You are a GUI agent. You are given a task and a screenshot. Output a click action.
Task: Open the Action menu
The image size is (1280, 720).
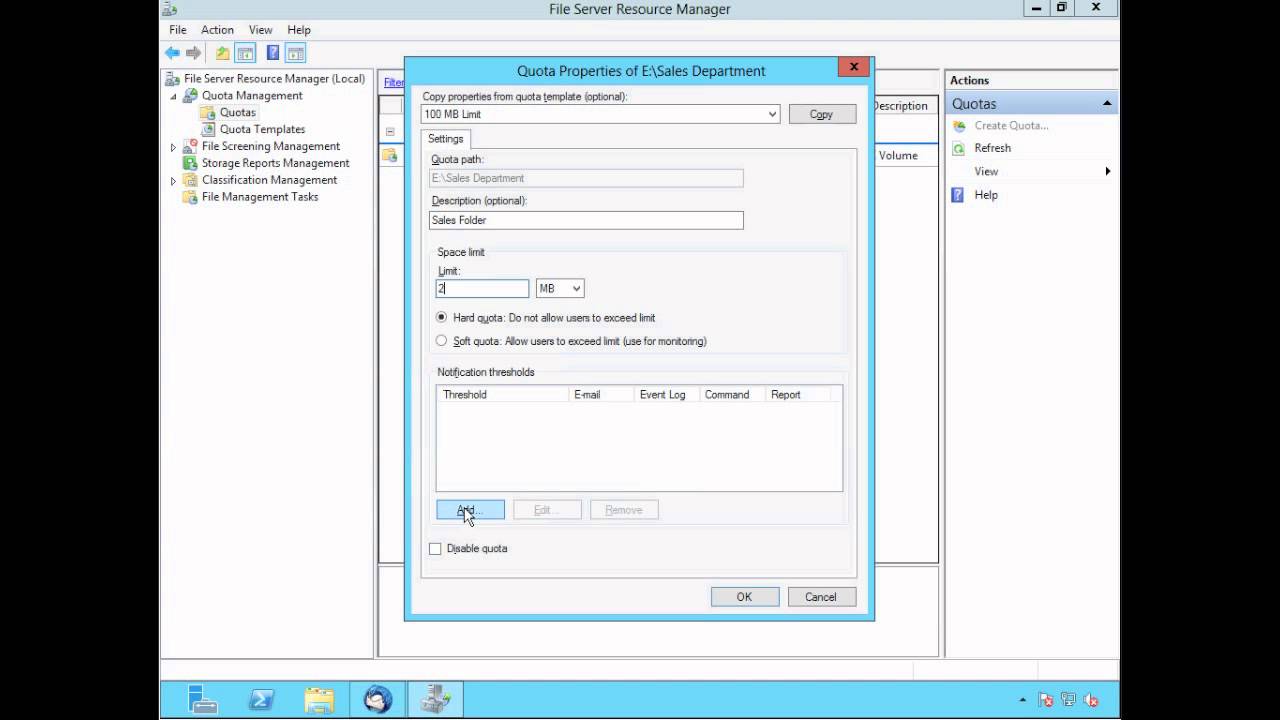[217, 30]
